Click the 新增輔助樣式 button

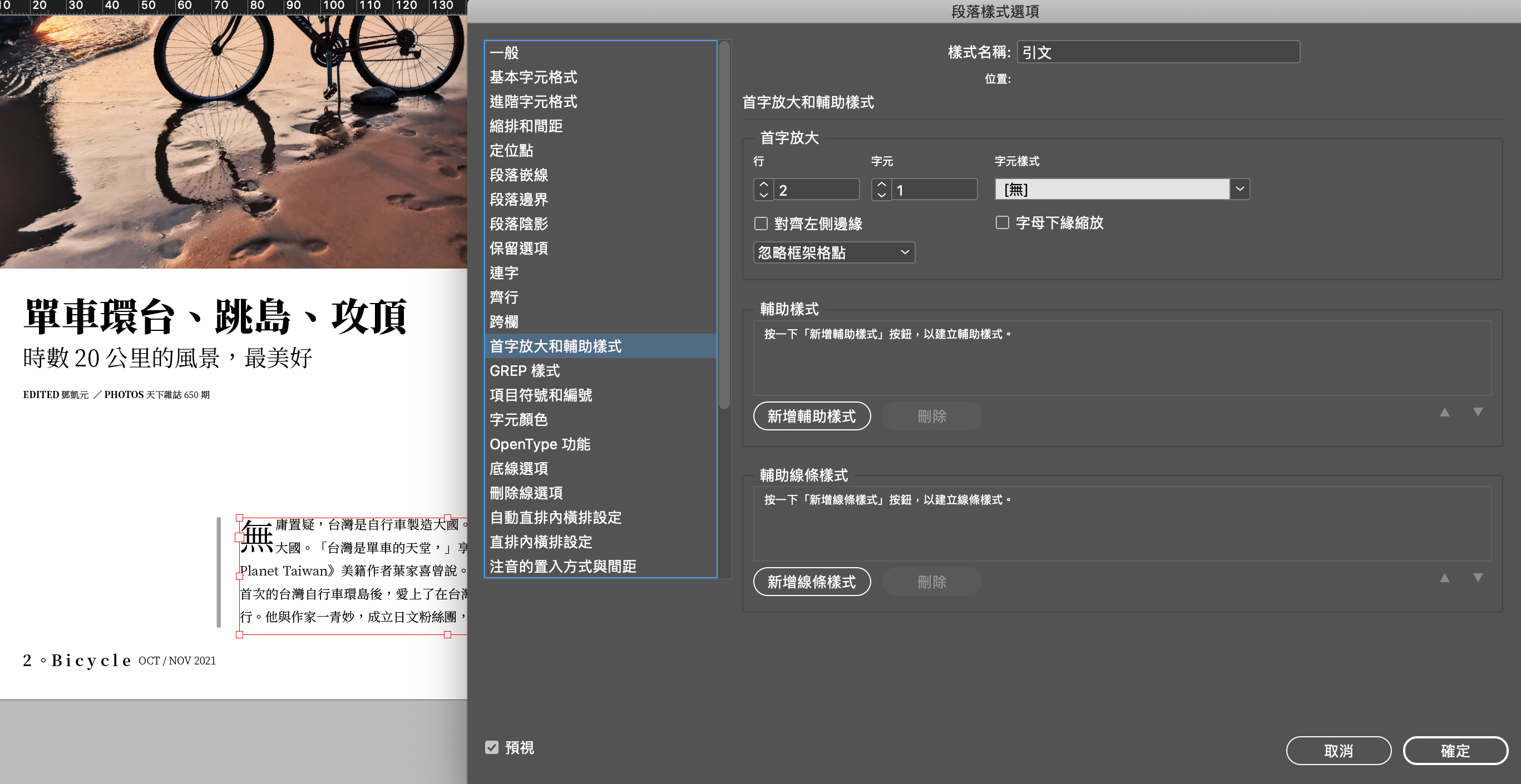click(x=811, y=416)
